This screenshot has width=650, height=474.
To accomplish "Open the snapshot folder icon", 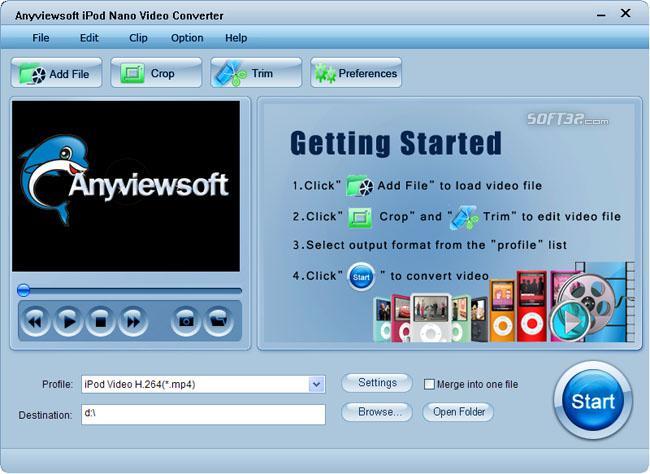I will coord(218,321).
